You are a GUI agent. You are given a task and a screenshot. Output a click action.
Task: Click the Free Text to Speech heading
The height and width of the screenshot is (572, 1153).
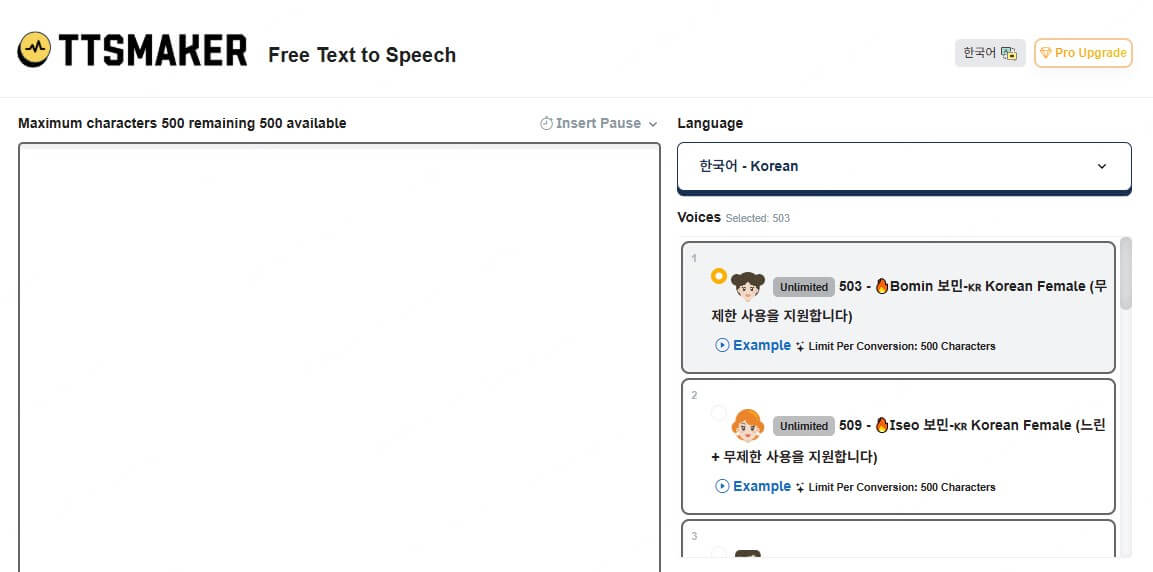(x=362, y=55)
